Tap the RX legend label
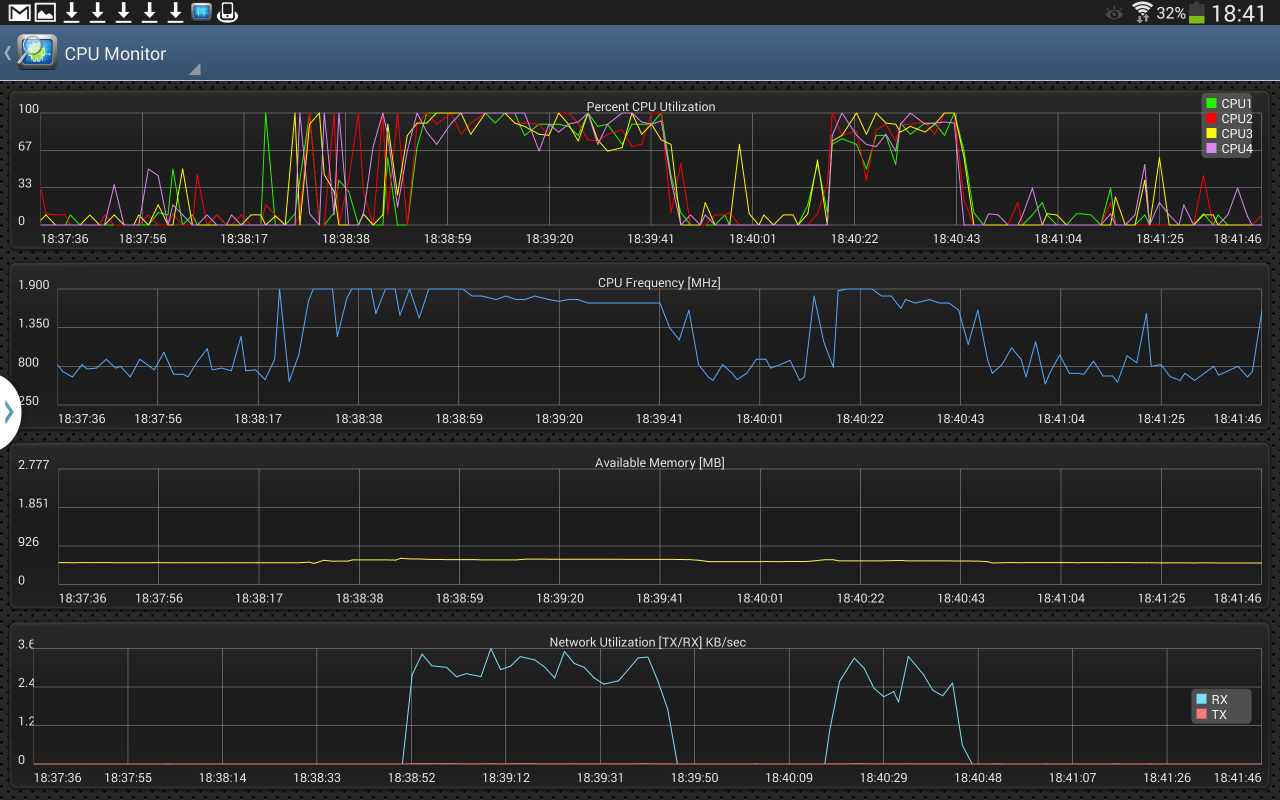This screenshot has width=1280, height=800. pyautogui.click(x=1219, y=700)
